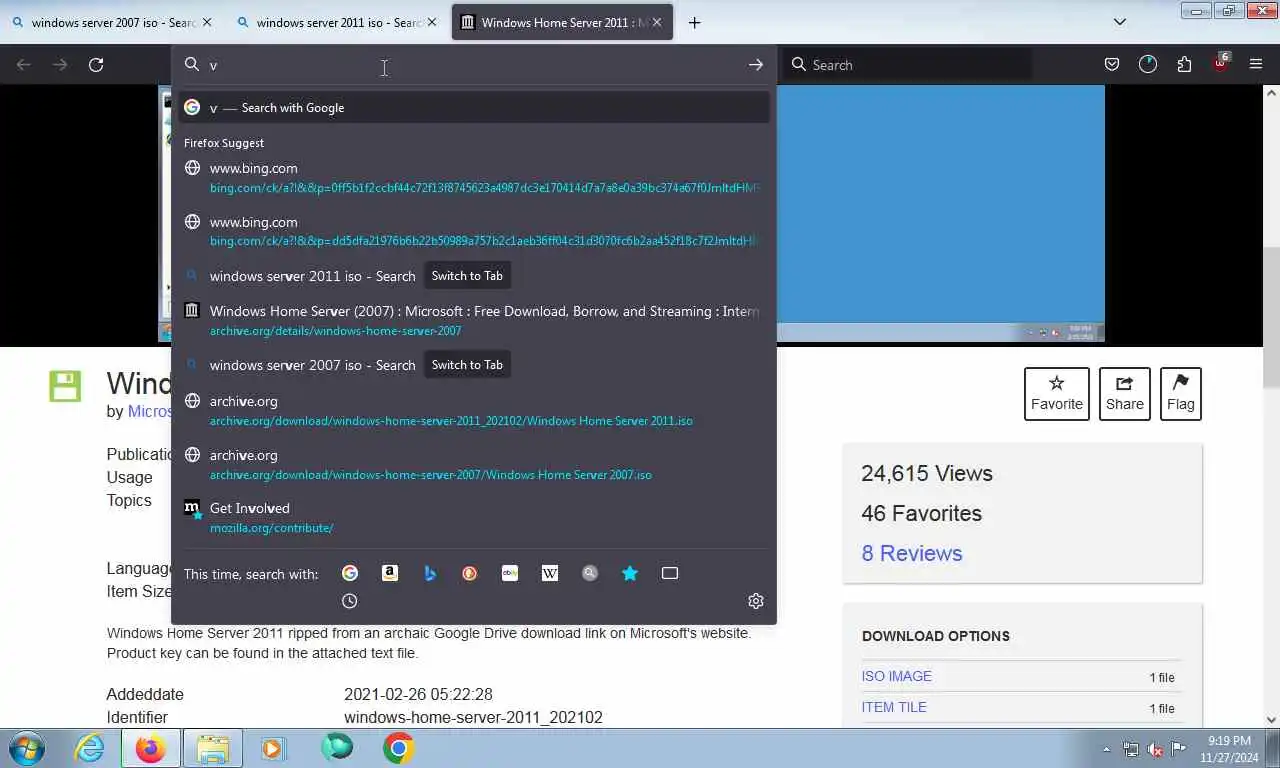Screen dimensions: 1280x768
Task: Close the windows server 2011 iso tab
Action: click(432, 22)
